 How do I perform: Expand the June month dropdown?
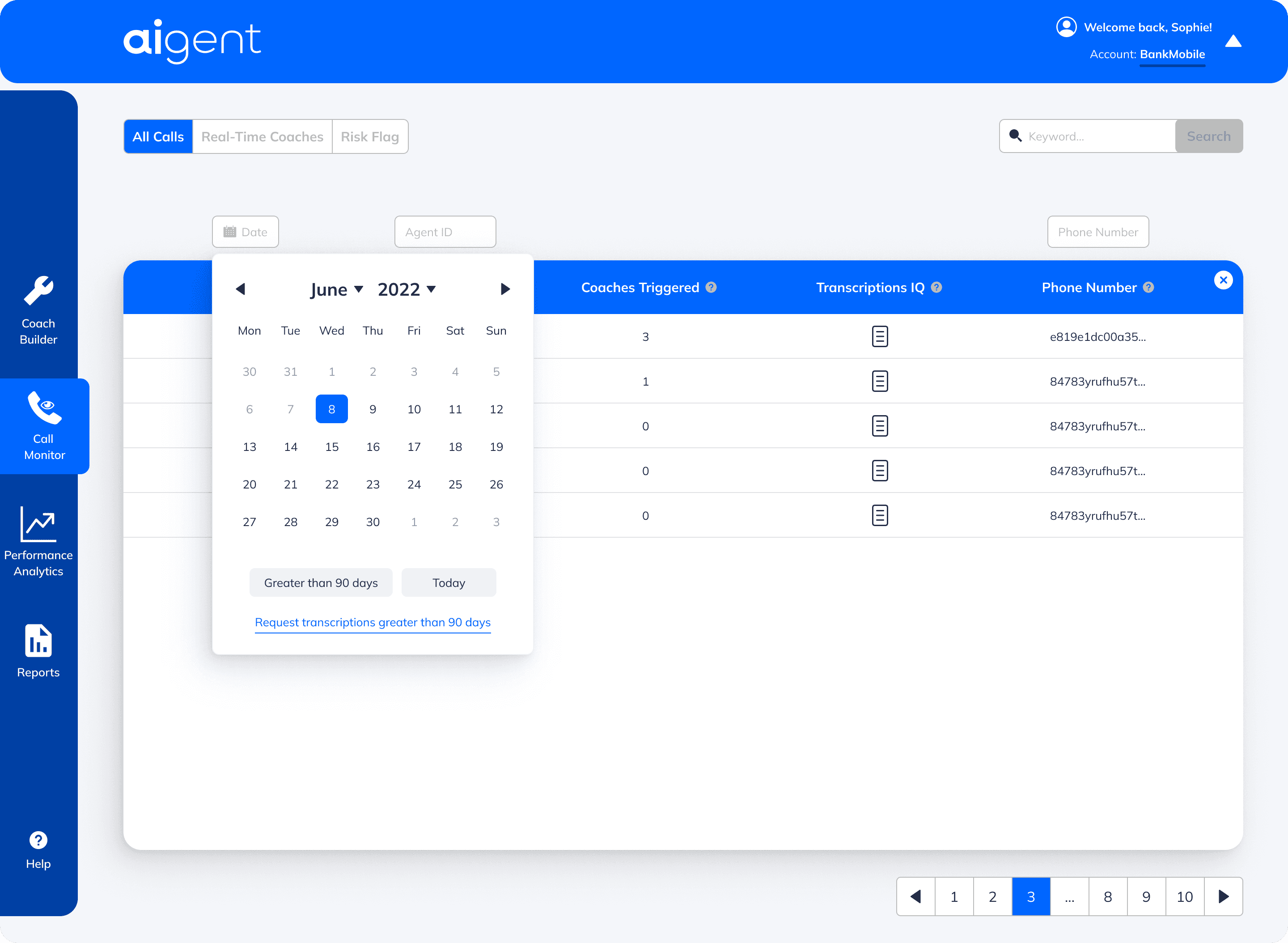[x=337, y=289]
